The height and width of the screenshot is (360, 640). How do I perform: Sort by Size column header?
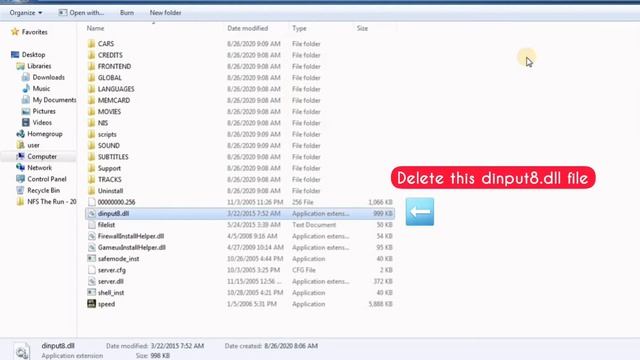click(362, 28)
